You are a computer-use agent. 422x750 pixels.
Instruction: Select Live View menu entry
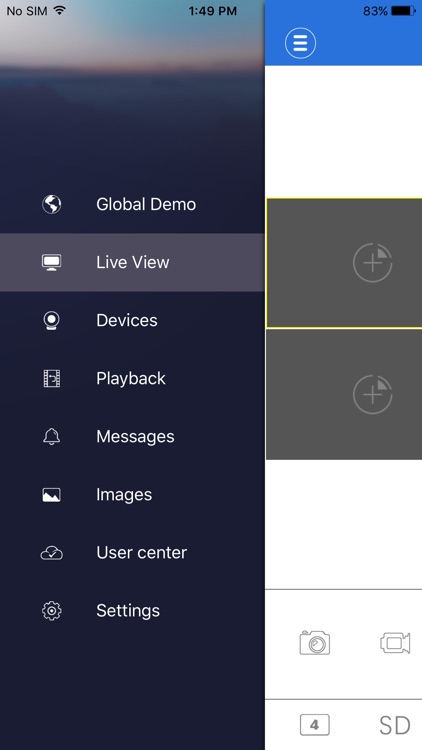132,262
